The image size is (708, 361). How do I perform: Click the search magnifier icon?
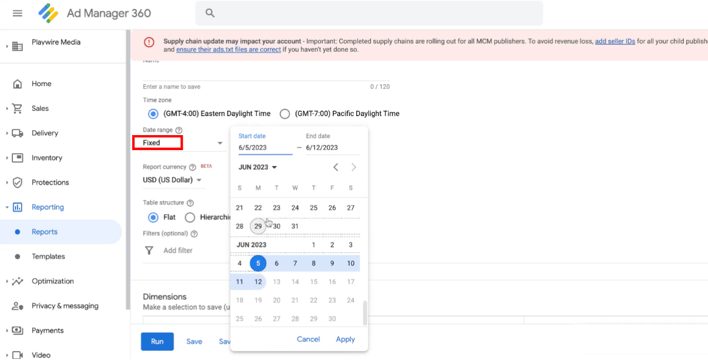click(x=210, y=13)
